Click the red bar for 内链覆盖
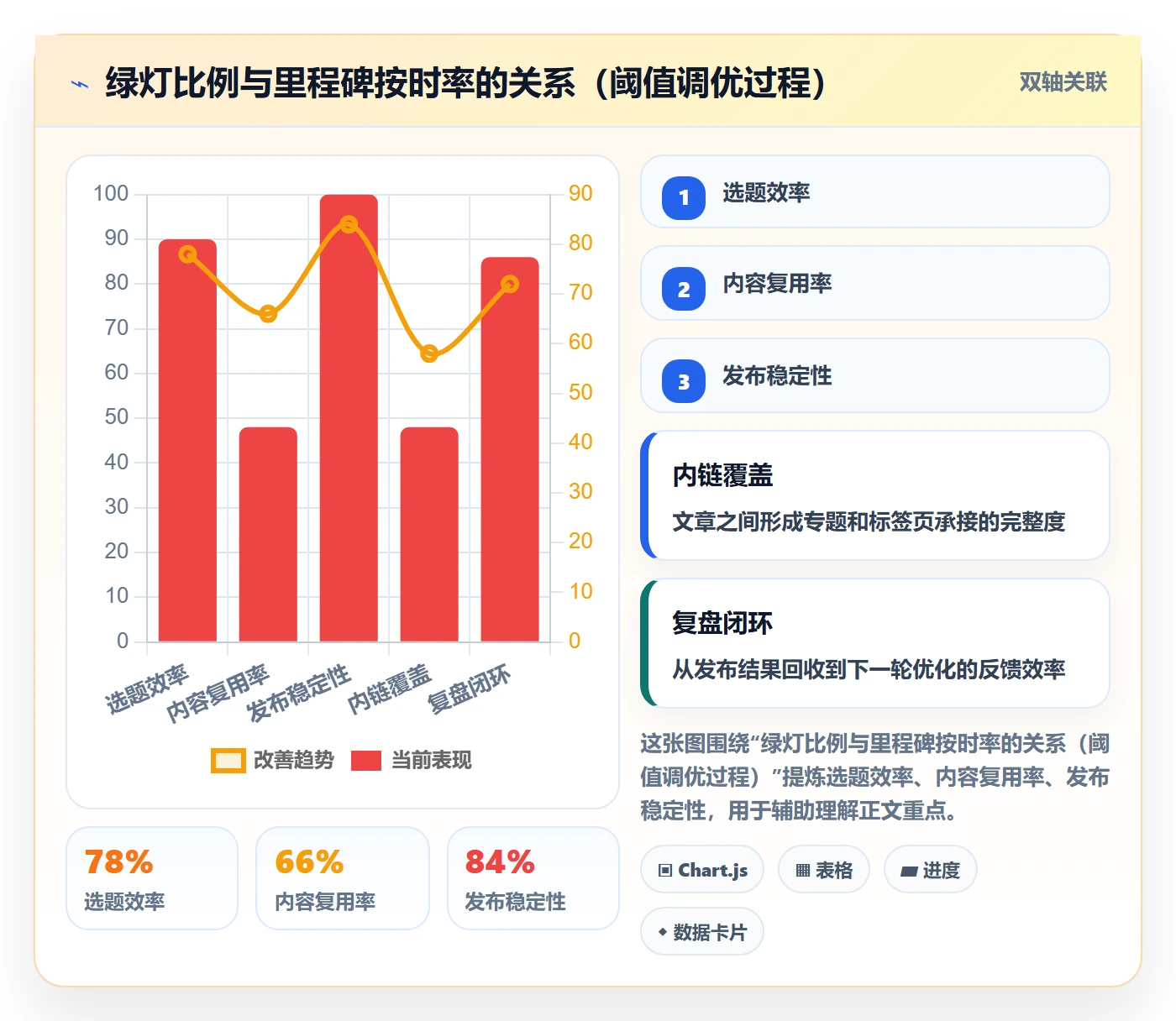 click(429, 534)
